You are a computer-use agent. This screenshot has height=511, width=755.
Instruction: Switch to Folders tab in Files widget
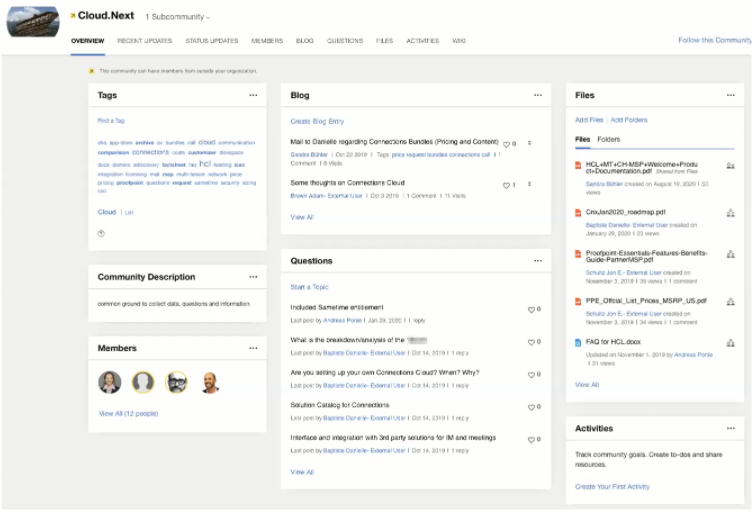coord(609,140)
